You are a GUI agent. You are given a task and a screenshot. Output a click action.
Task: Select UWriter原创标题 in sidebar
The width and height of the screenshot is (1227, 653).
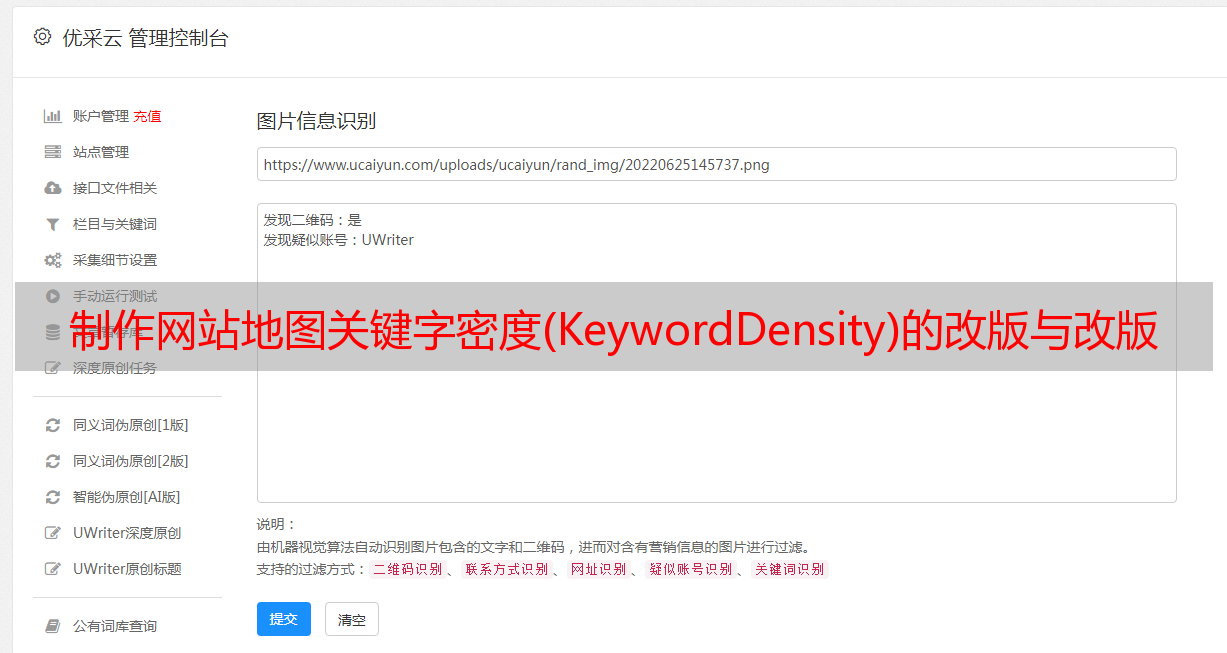[x=127, y=569]
